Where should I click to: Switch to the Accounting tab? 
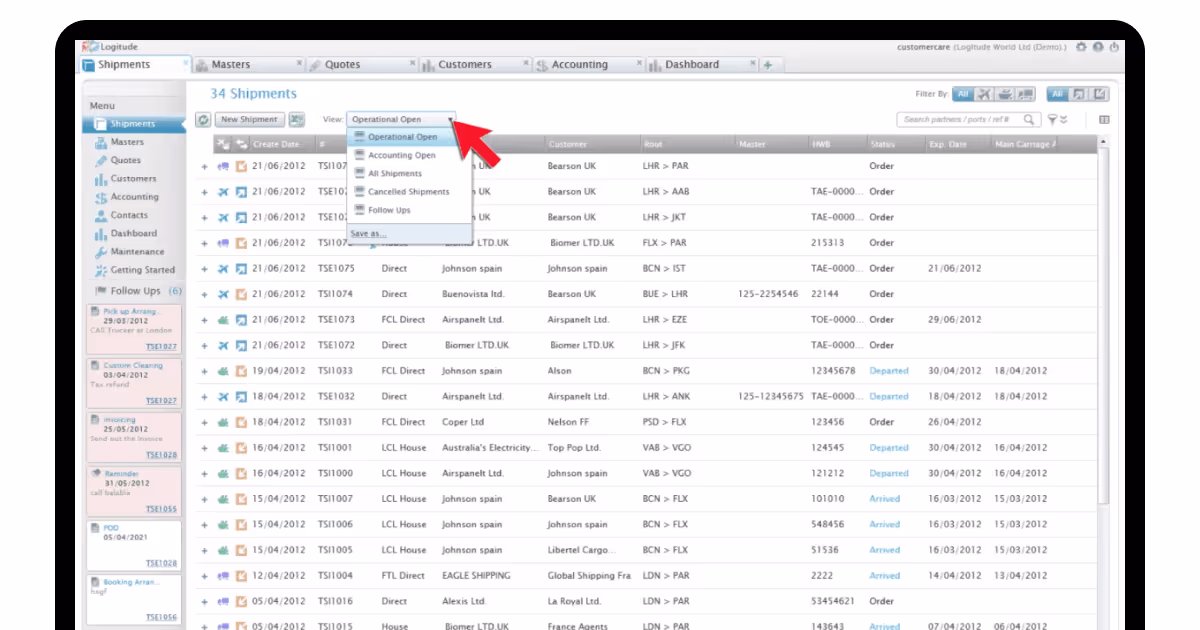590,65
